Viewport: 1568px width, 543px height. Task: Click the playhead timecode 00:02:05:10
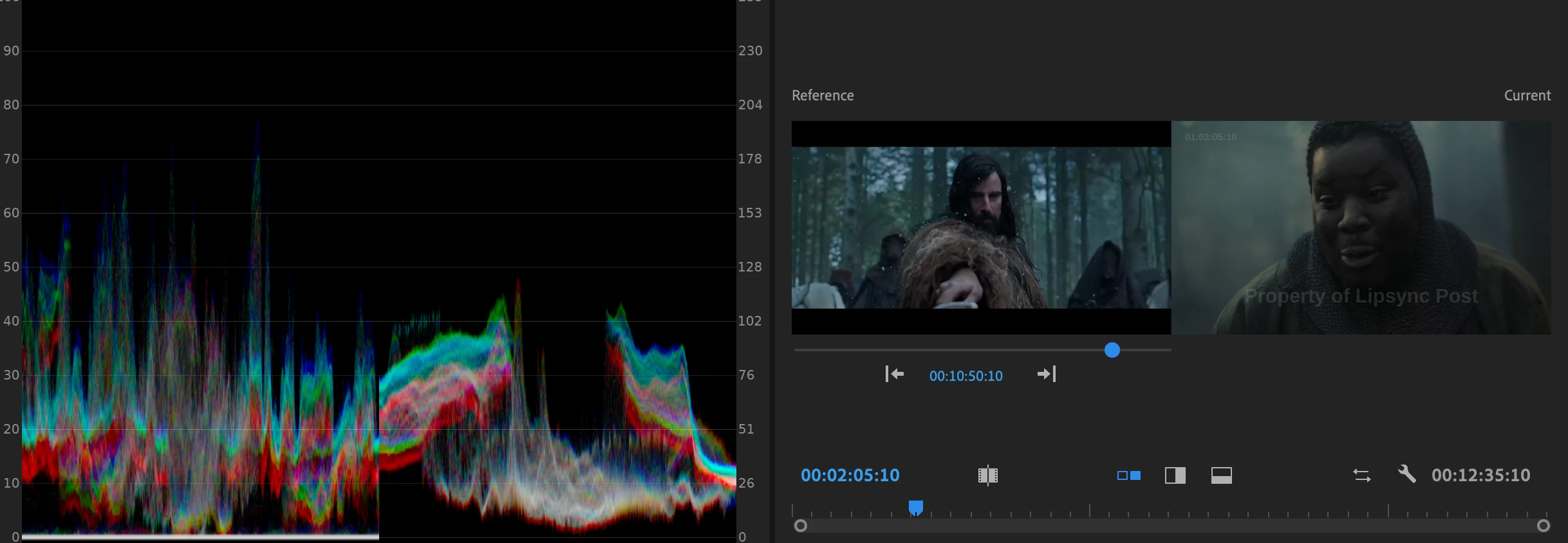click(850, 475)
